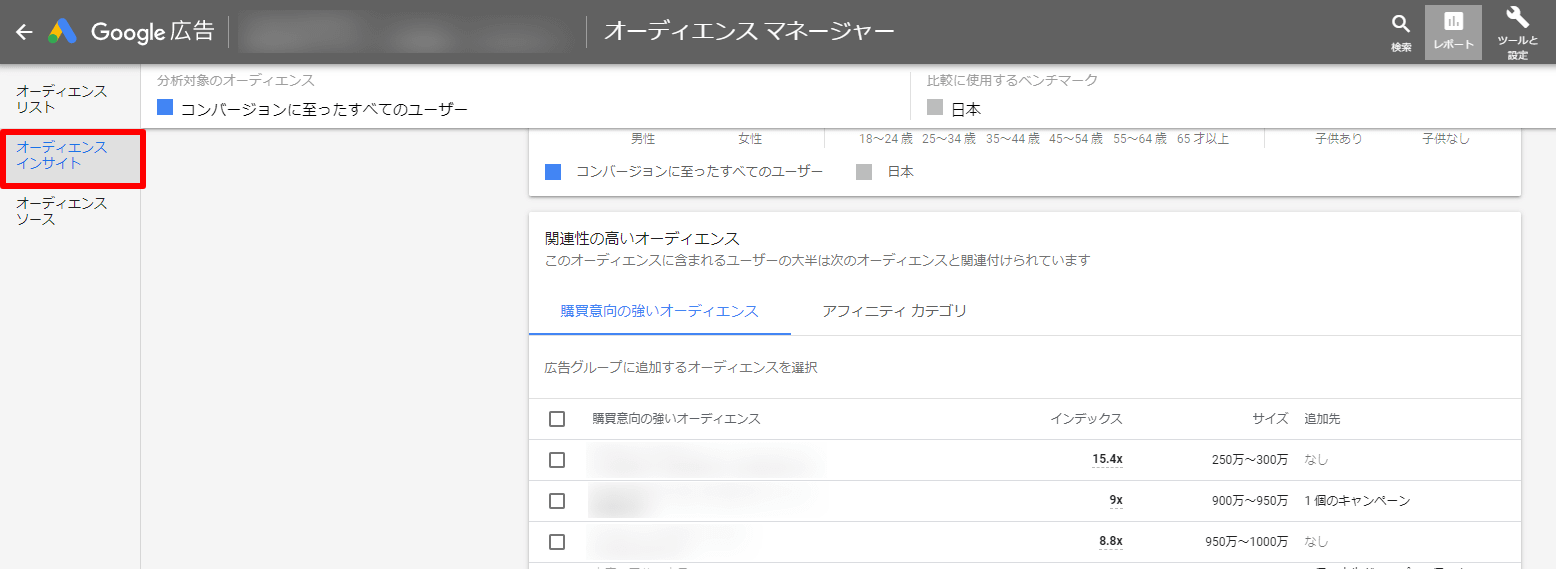
Task: Open ツールと設定 wrench icon
Action: pos(1517,32)
